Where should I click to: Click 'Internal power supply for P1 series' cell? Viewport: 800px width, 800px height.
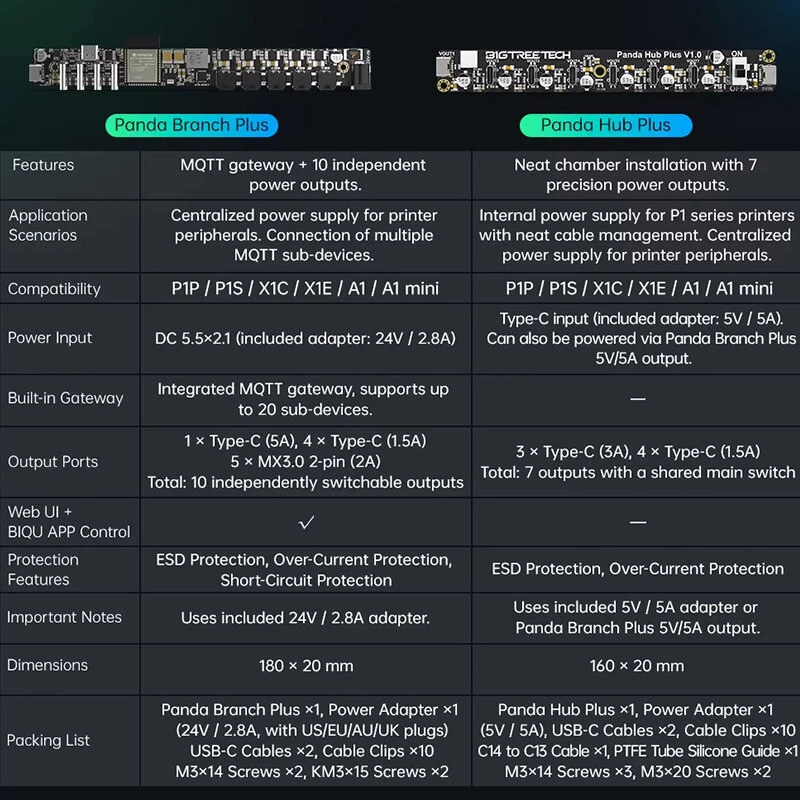click(636, 236)
